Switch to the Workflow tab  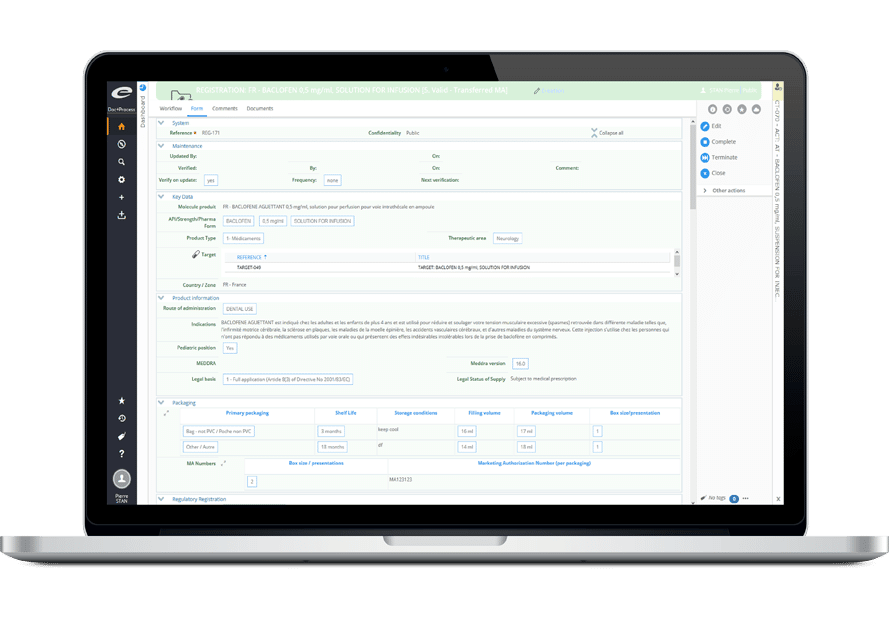(x=171, y=108)
